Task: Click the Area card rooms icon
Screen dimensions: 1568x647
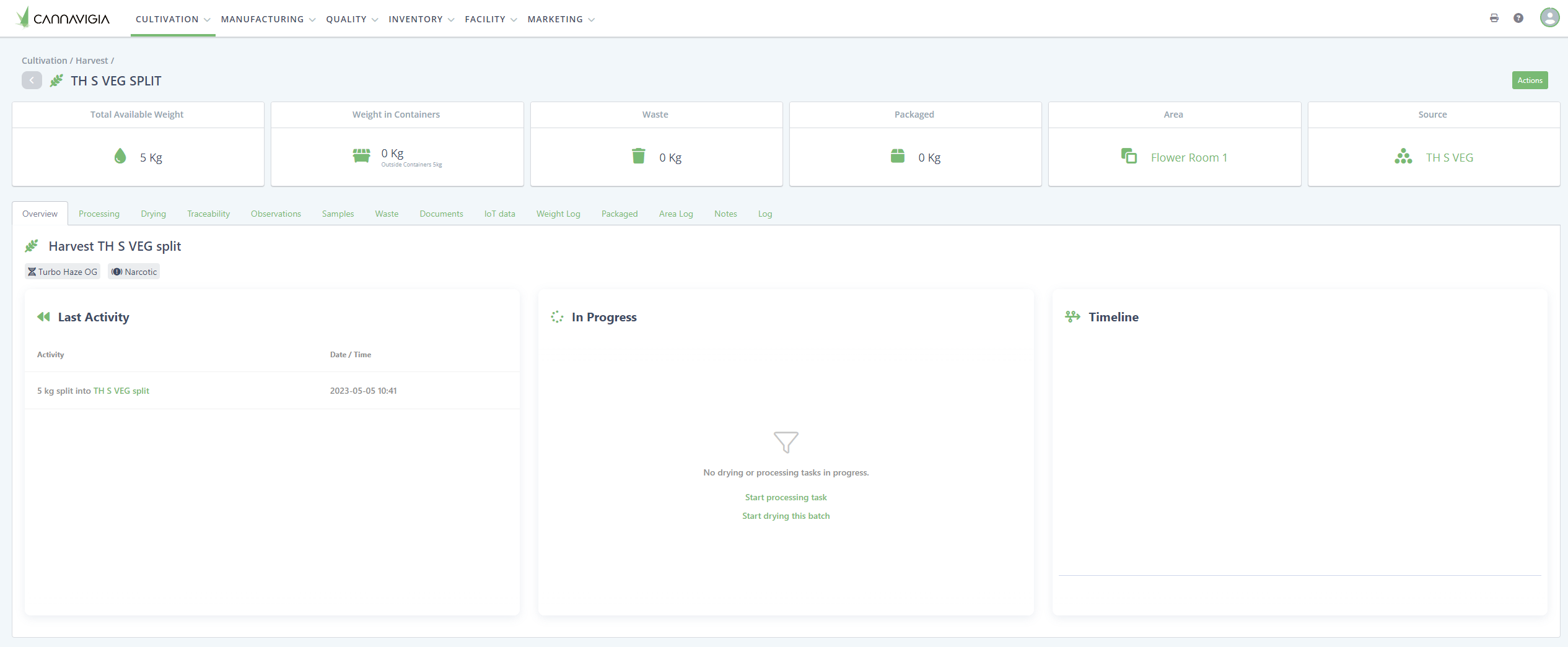Action: tap(1129, 157)
